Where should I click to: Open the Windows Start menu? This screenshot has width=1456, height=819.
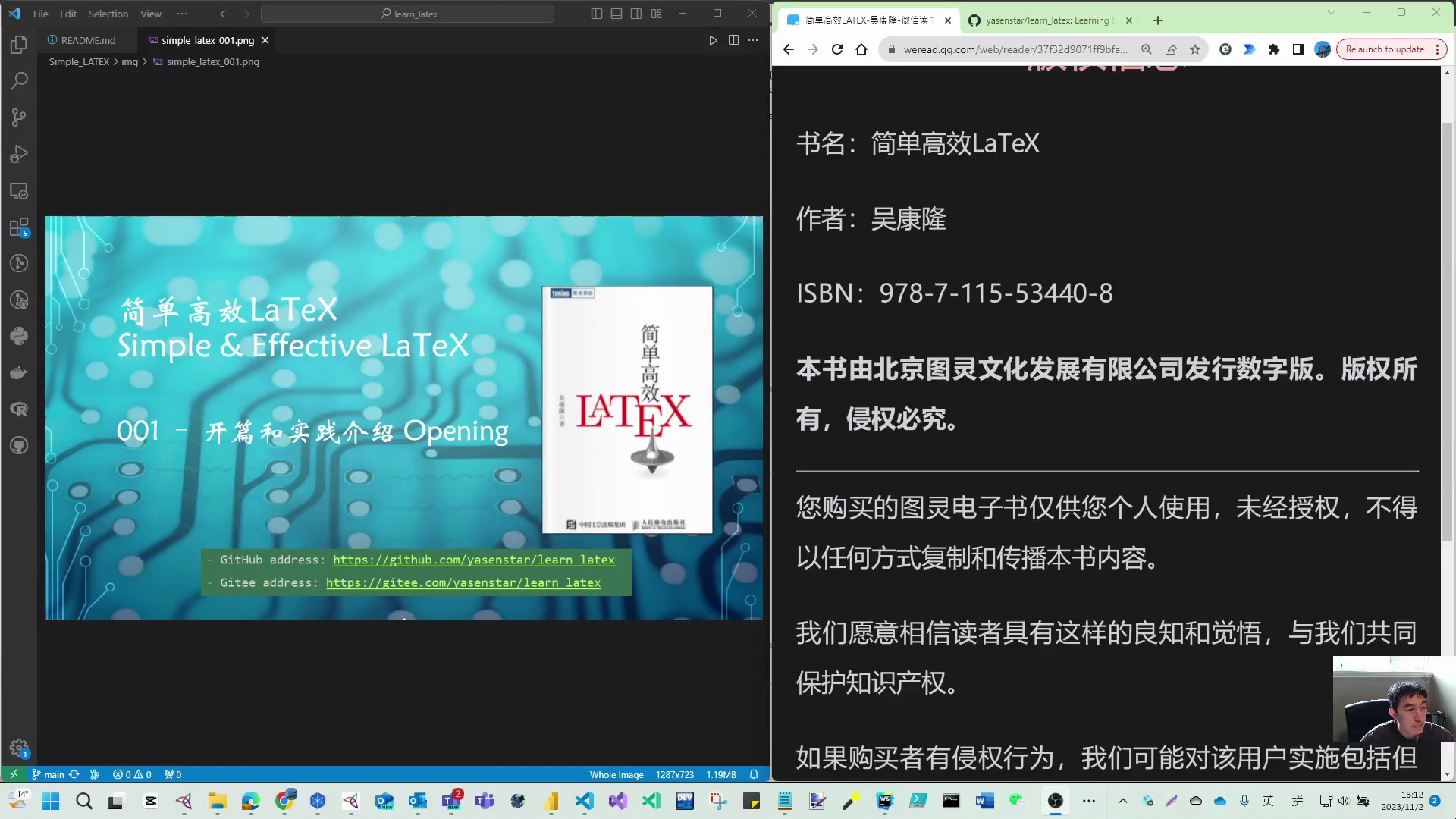[50, 801]
